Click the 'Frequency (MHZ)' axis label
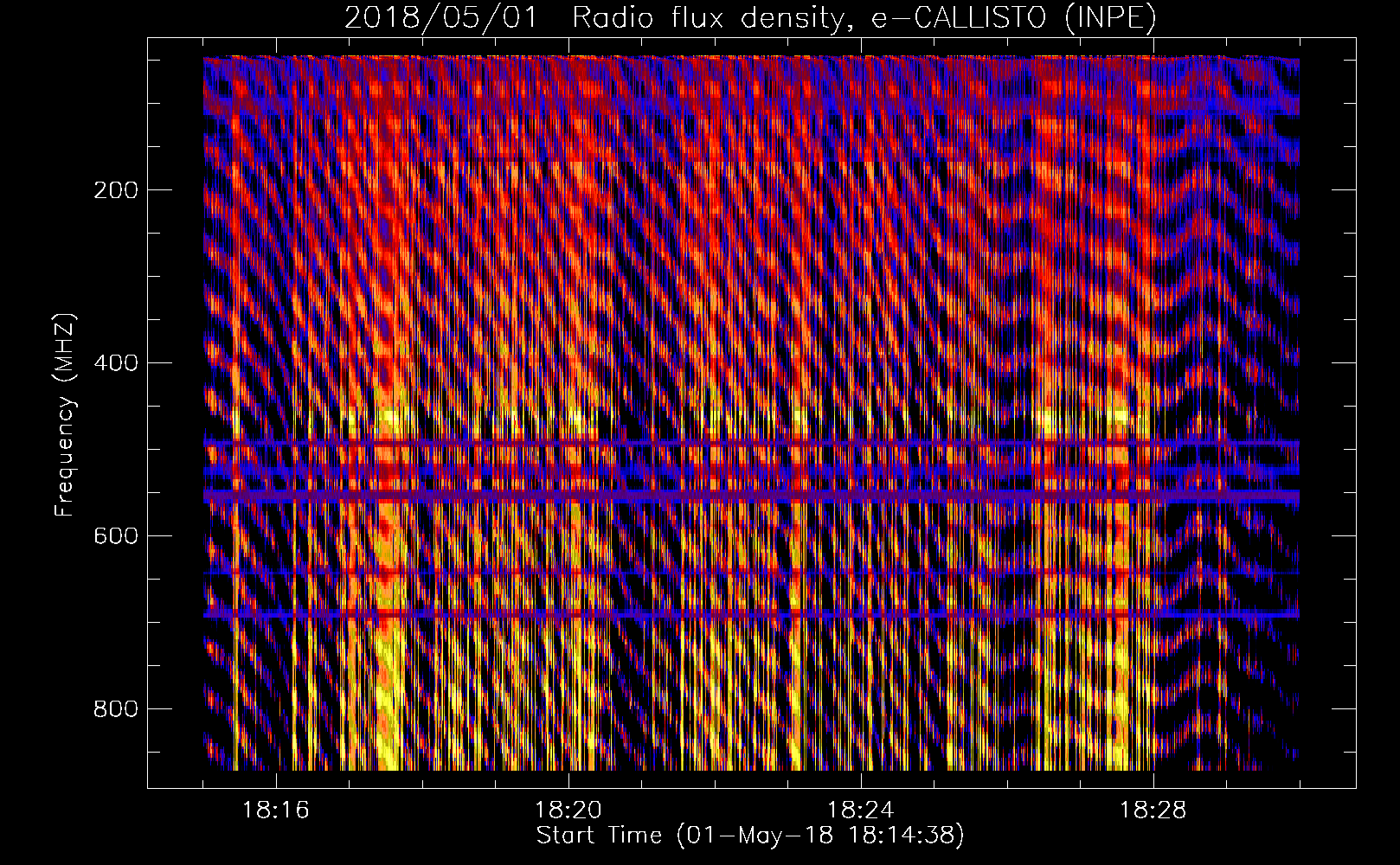 coord(65,415)
